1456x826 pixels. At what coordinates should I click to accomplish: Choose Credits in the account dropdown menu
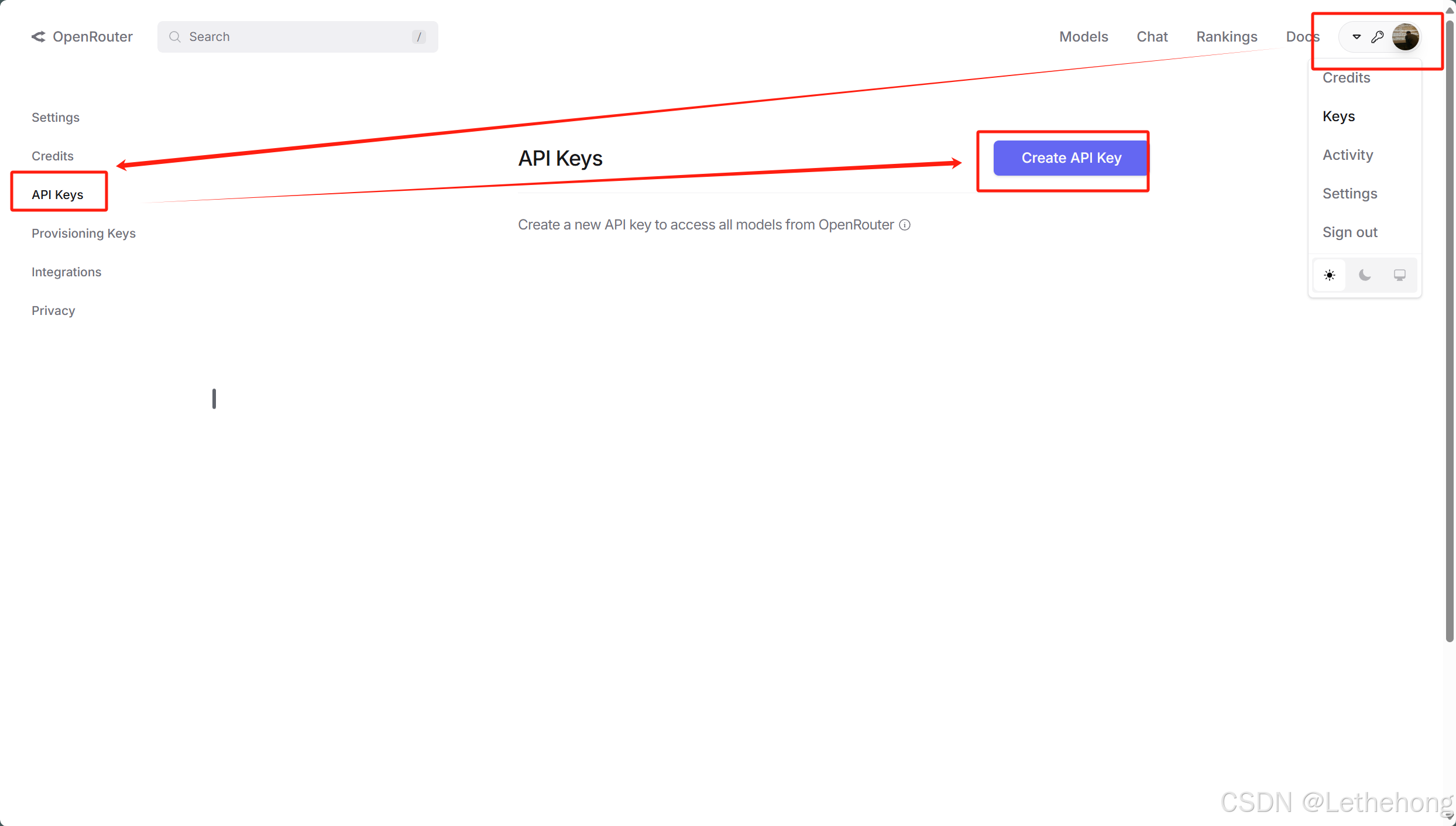tap(1346, 78)
